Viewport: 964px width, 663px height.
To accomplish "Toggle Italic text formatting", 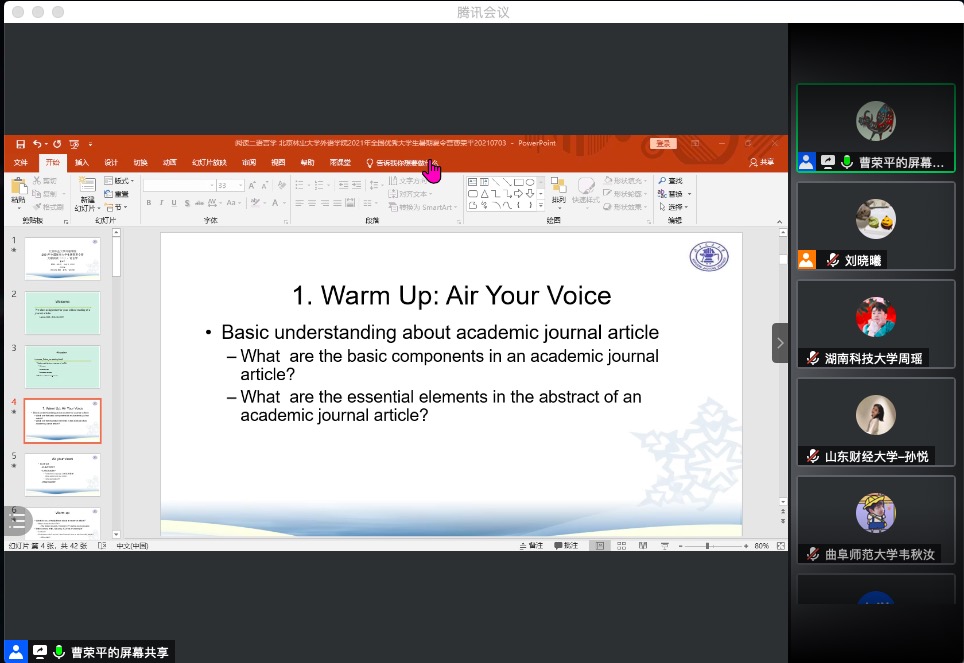I will pyautogui.click(x=161, y=203).
